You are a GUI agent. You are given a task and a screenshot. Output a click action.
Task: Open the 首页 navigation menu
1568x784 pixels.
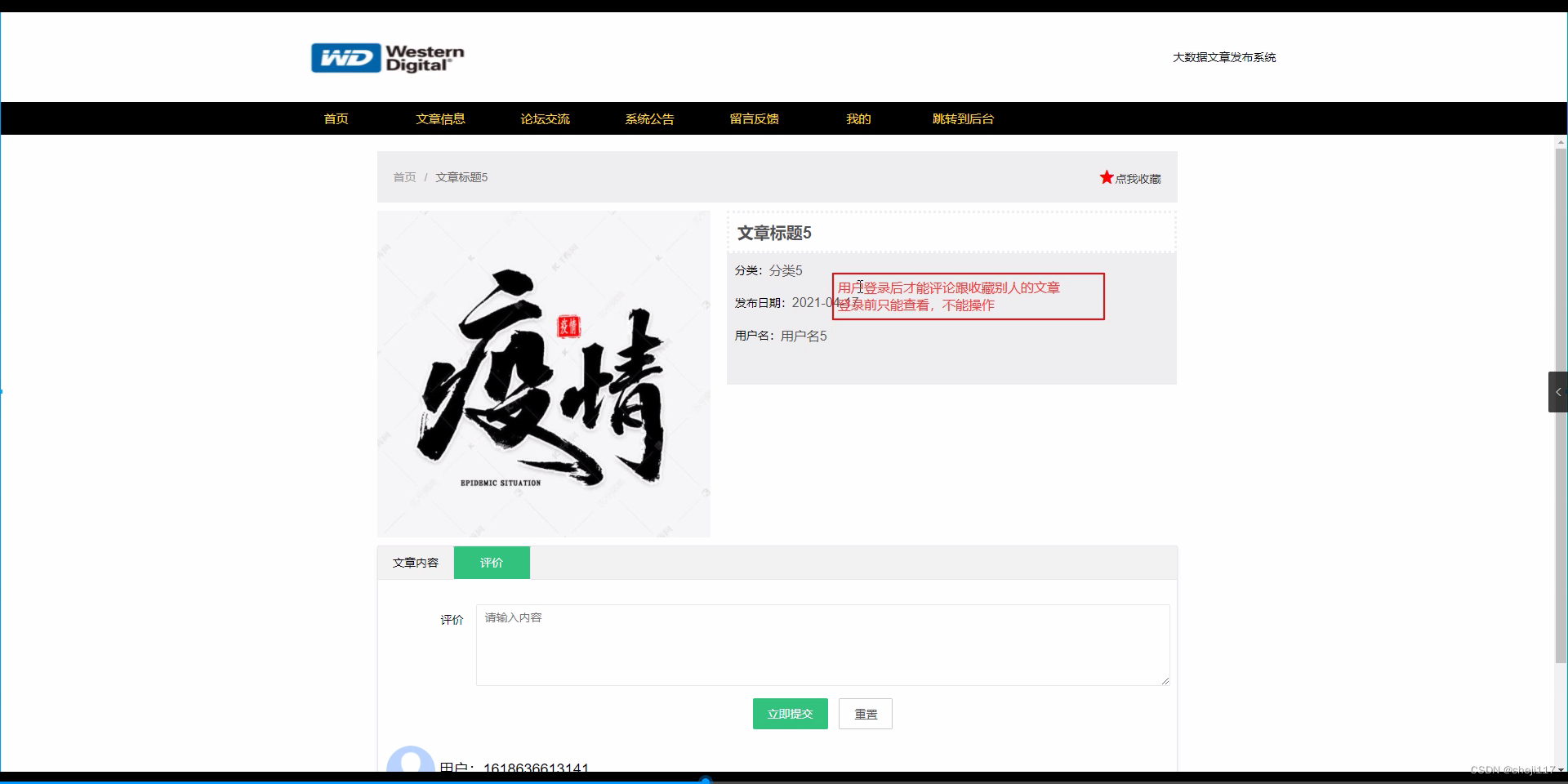[336, 118]
